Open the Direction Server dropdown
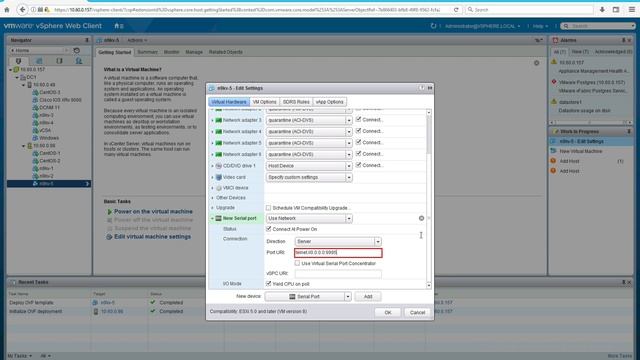 [x=338, y=241]
